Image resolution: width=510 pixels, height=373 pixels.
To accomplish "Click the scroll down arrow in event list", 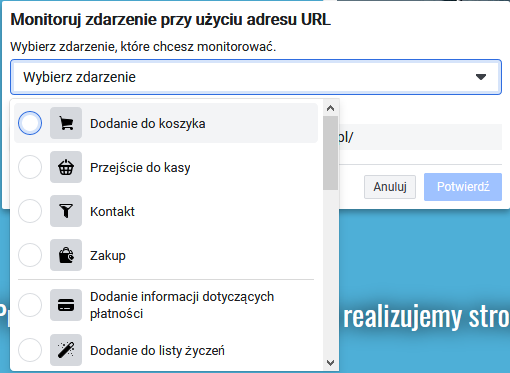I will coord(330,362).
